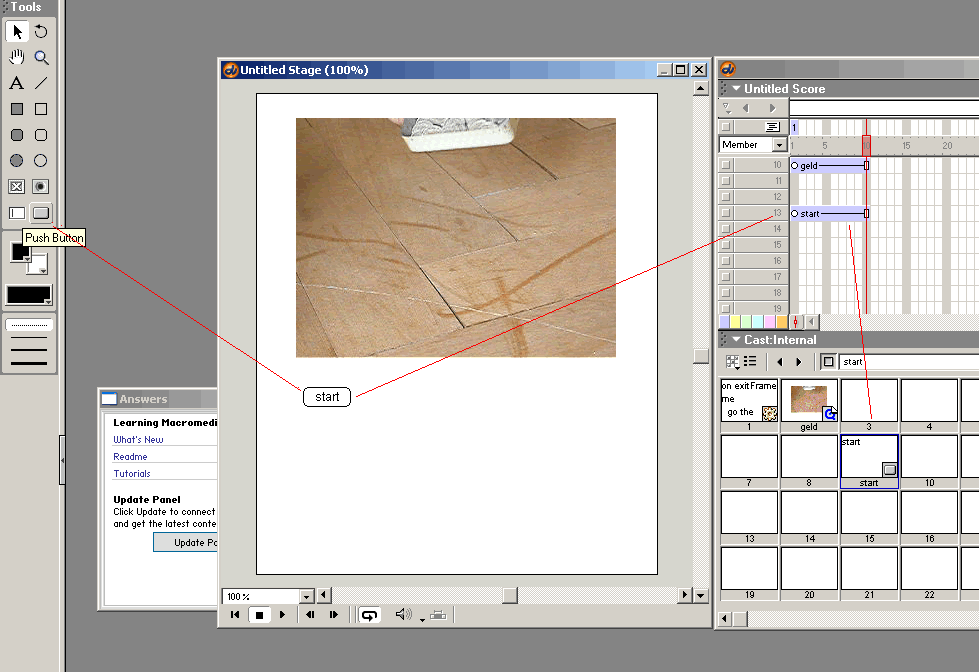Viewport: 979px width, 672px height.
Task: Toggle the Score effects channels display
Action: pos(772,127)
